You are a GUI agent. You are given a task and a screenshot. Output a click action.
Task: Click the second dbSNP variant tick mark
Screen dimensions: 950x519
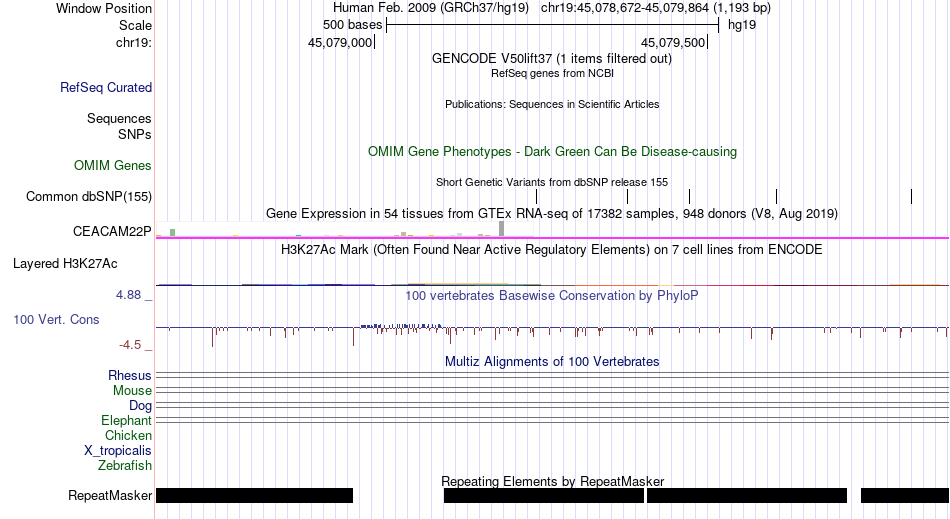click(628, 196)
